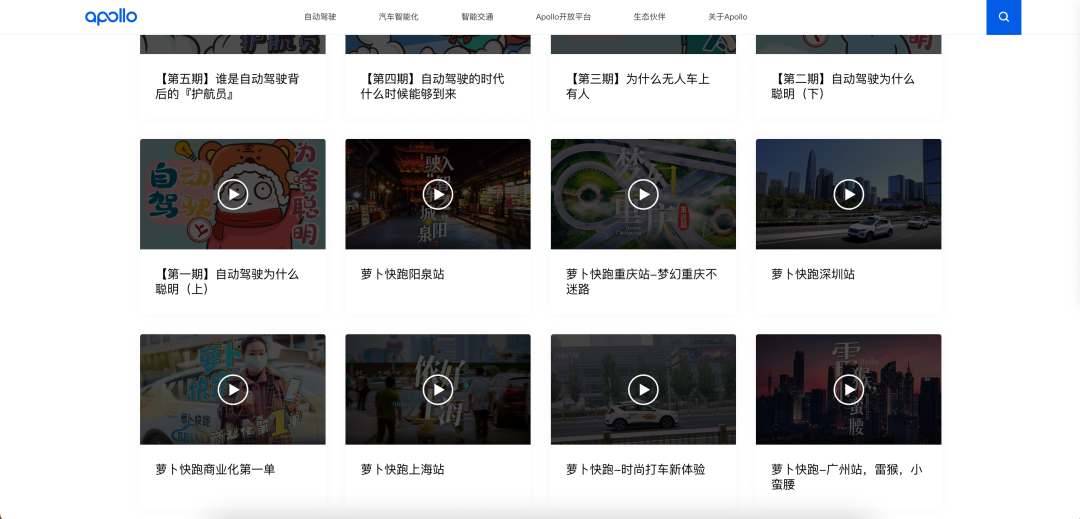Image resolution: width=1080 pixels, height=519 pixels.
Task: Click the 萝卜快跑深圳站 title text
Action: pyautogui.click(x=813, y=274)
